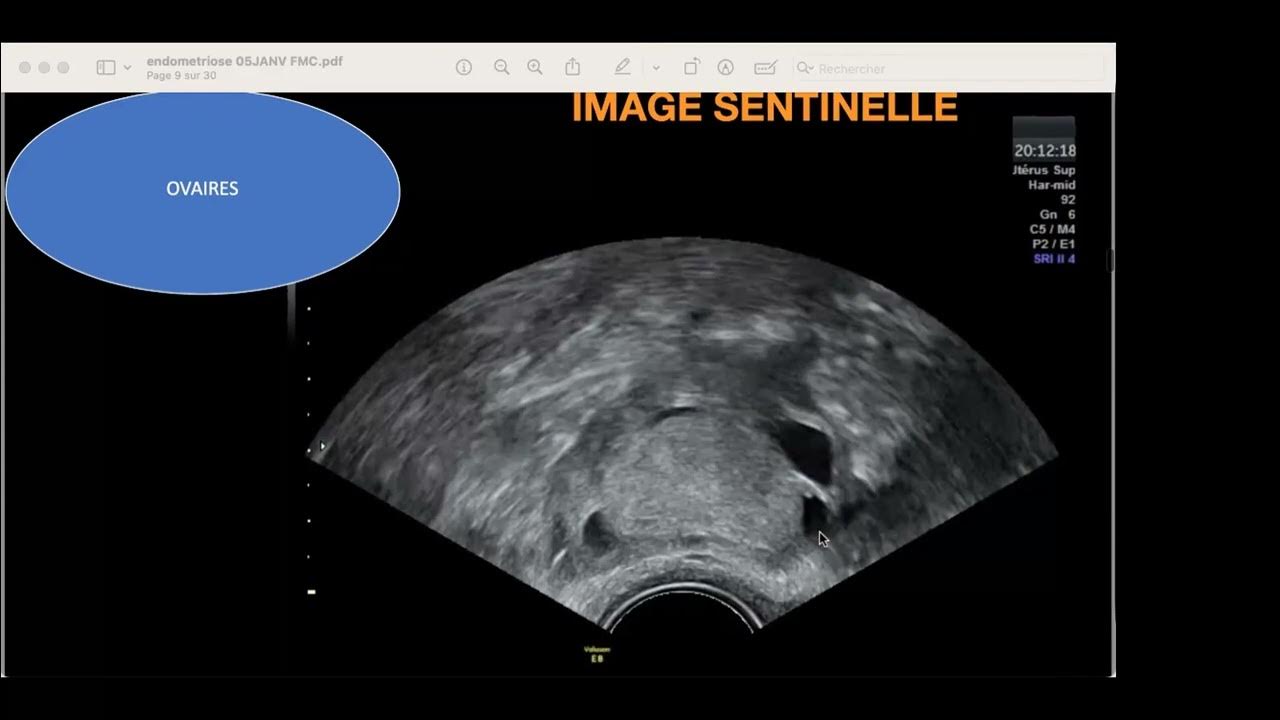
Task: Click the 20:12:18 timestamp on the scan
Action: click(1045, 151)
